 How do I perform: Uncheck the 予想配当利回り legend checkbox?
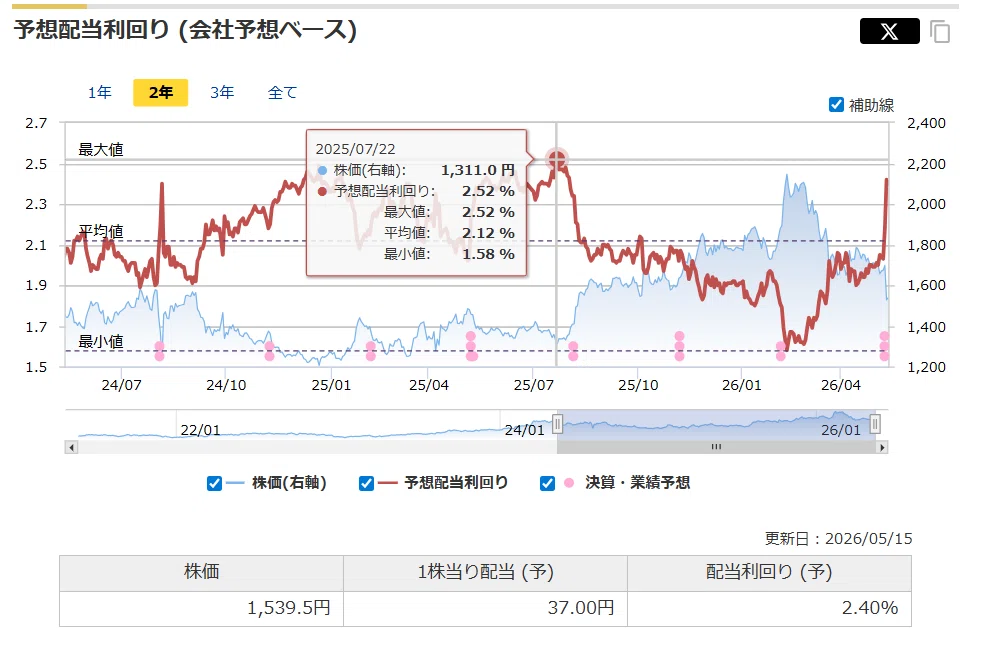click(366, 483)
